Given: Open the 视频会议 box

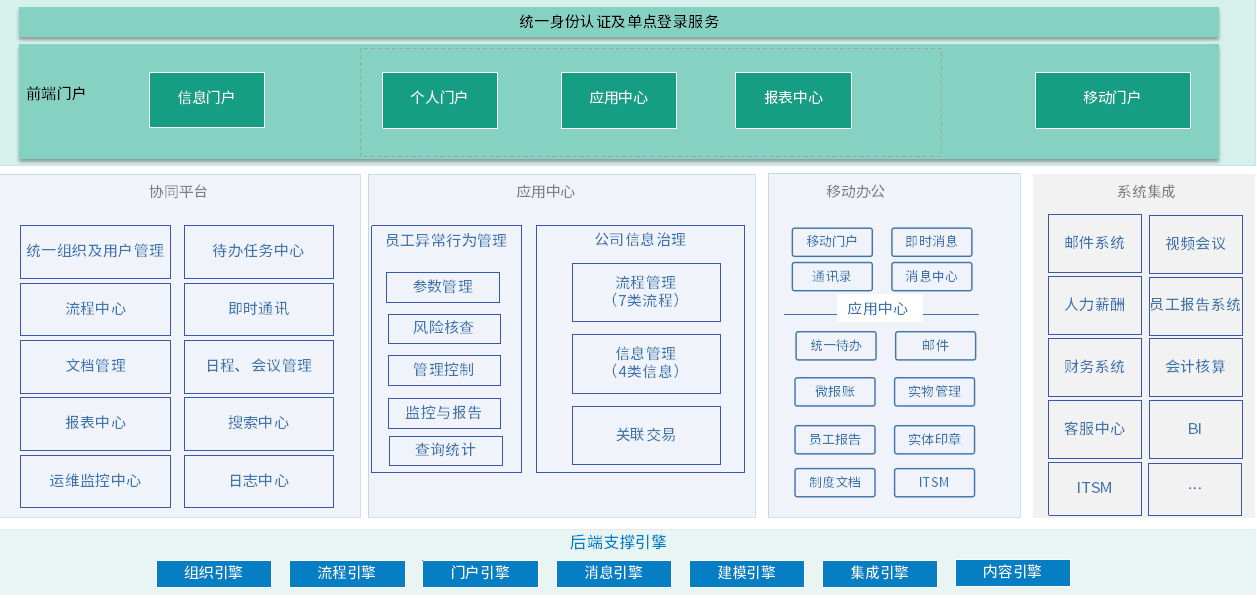Looking at the screenshot, I should [1196, 245].
